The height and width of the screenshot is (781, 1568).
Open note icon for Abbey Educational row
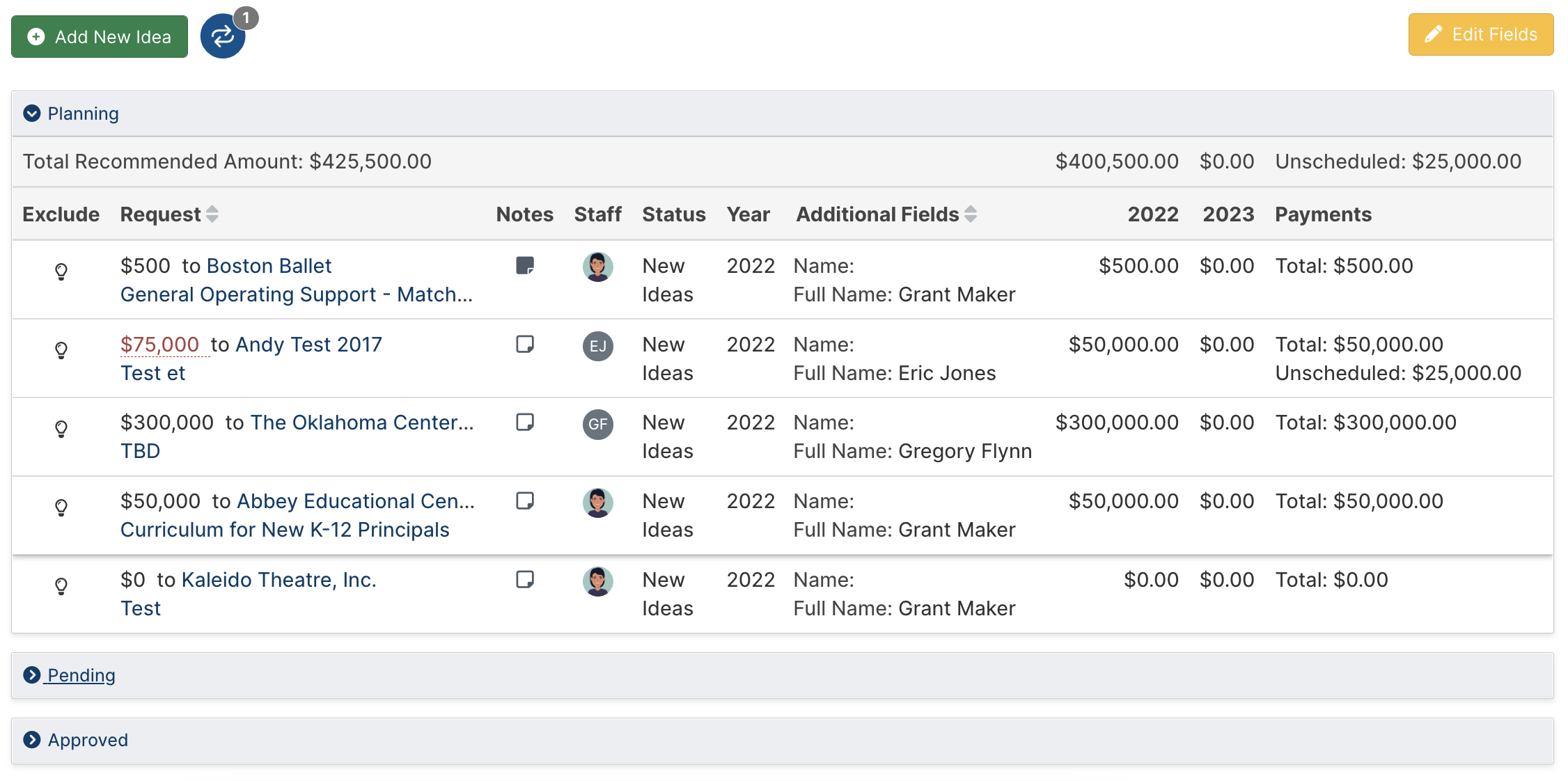pyautogui.click(x=525, y=500)
